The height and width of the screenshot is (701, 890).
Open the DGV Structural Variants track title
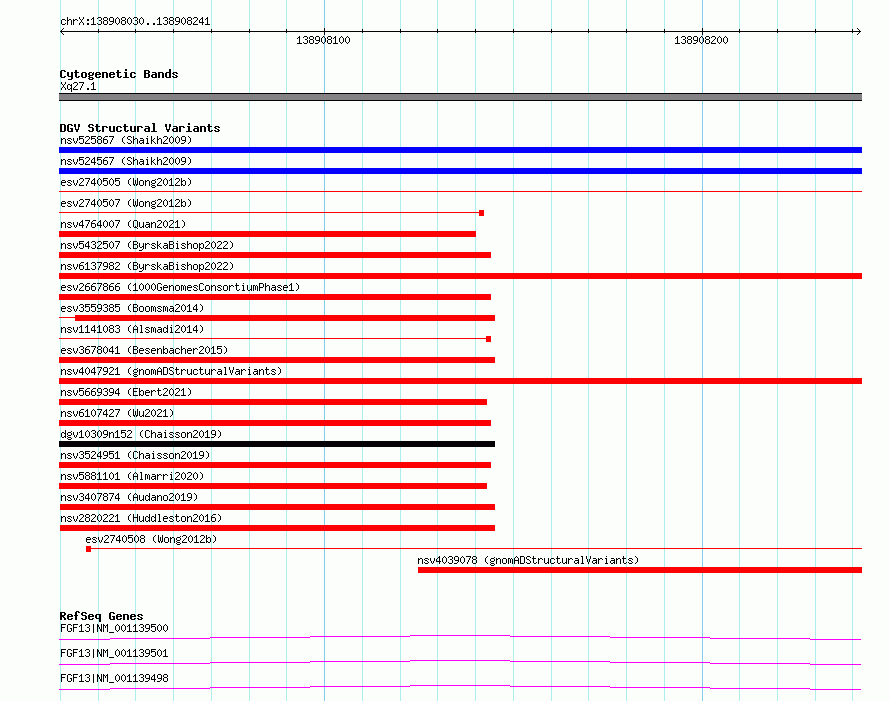[140, 128]
